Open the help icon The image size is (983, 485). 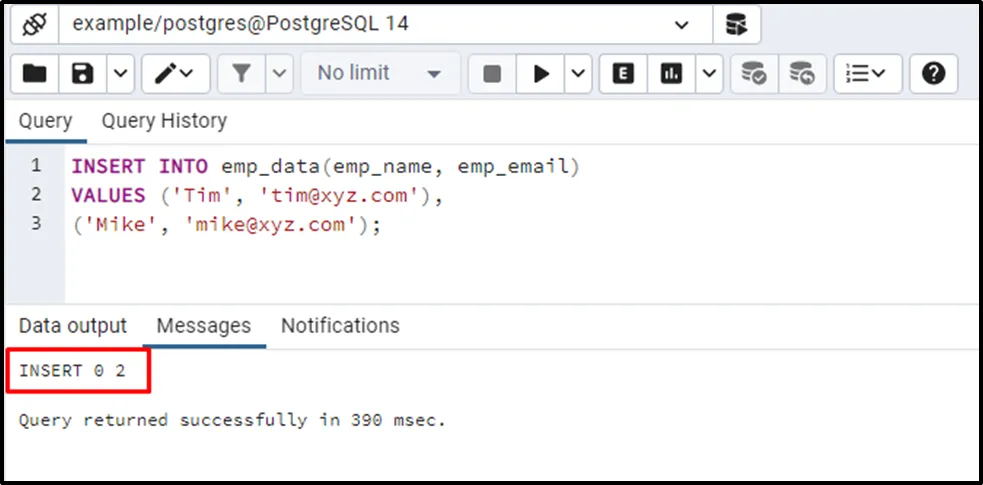point(933,73)
